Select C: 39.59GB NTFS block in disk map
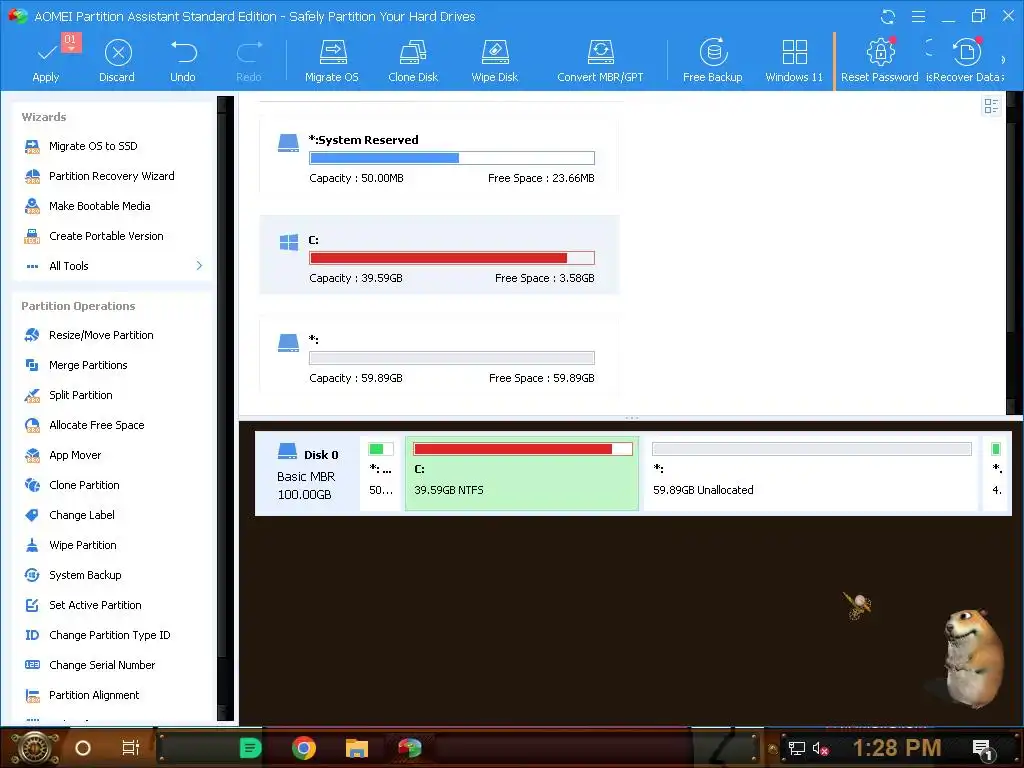Image resolution: width=1024 pixels, height=768 pixels. 522,473
